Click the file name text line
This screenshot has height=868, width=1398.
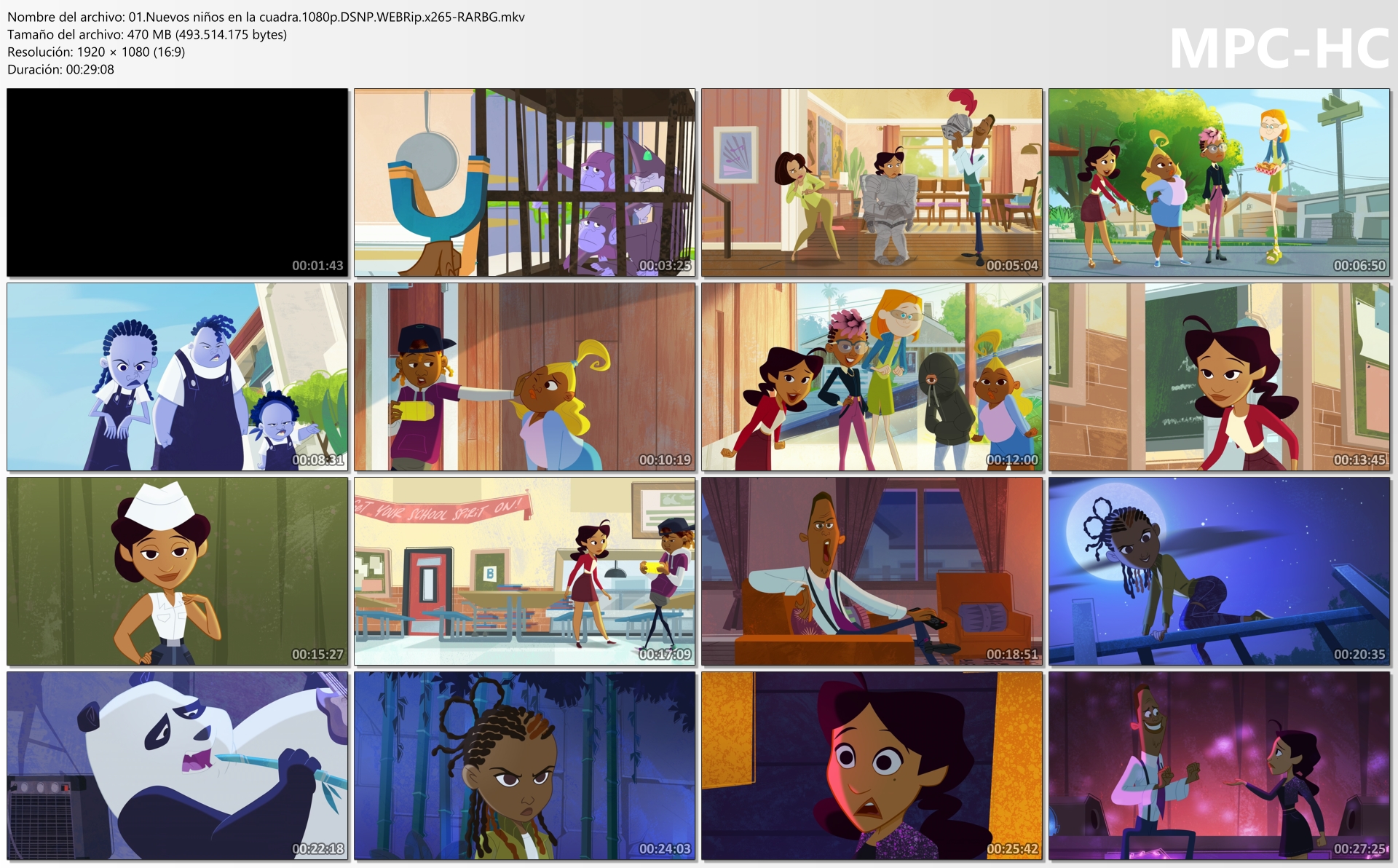tap(266, 17)
